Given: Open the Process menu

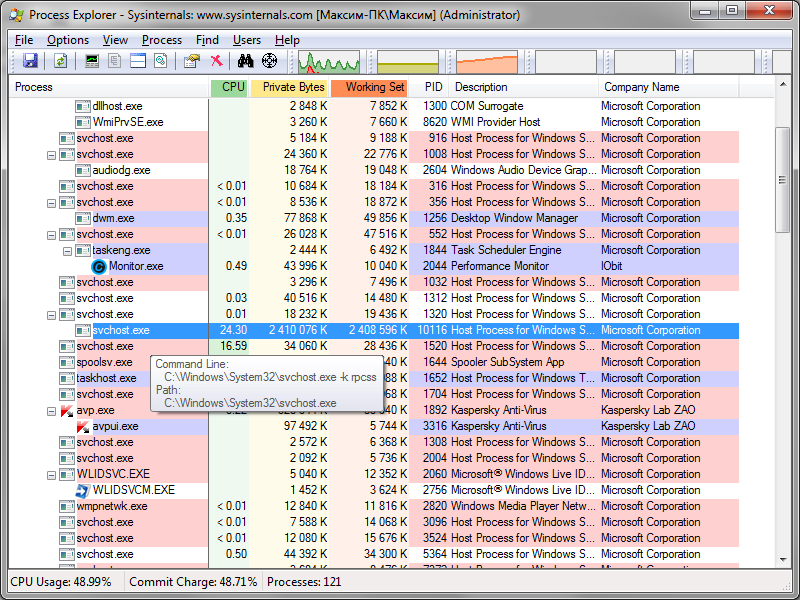Looking at the screenshot, I should (x=162, y=40).
